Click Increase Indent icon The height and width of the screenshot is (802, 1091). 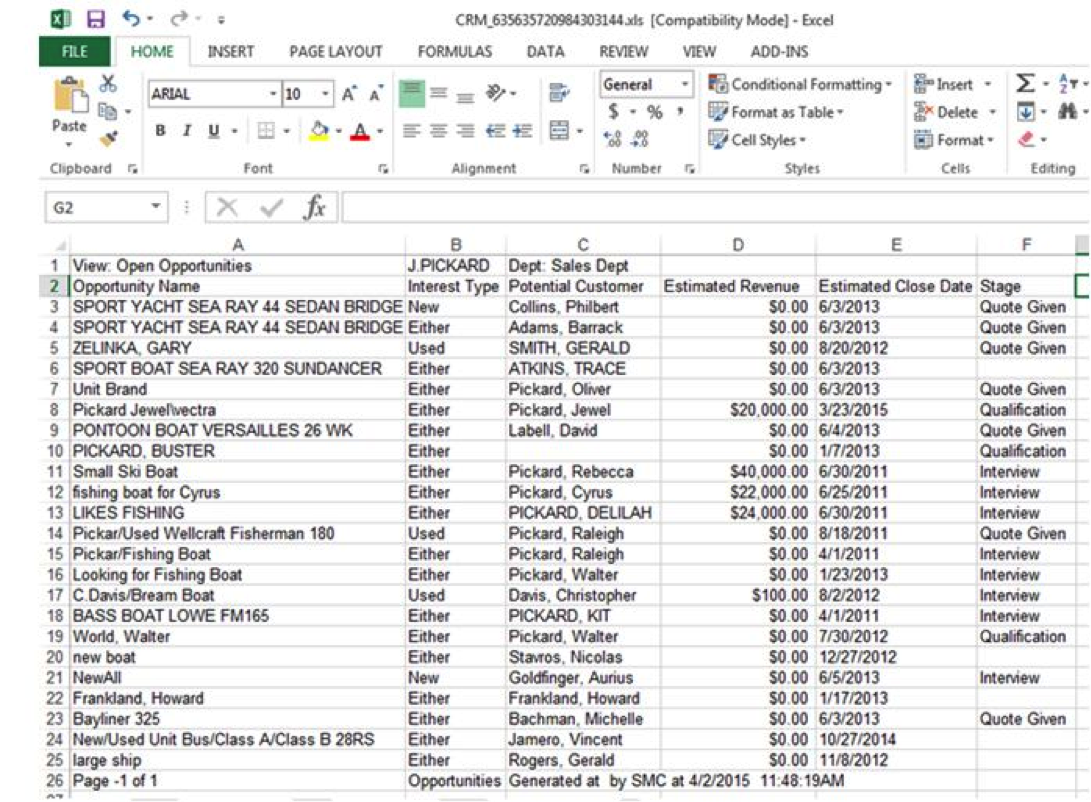coord(523,131)
